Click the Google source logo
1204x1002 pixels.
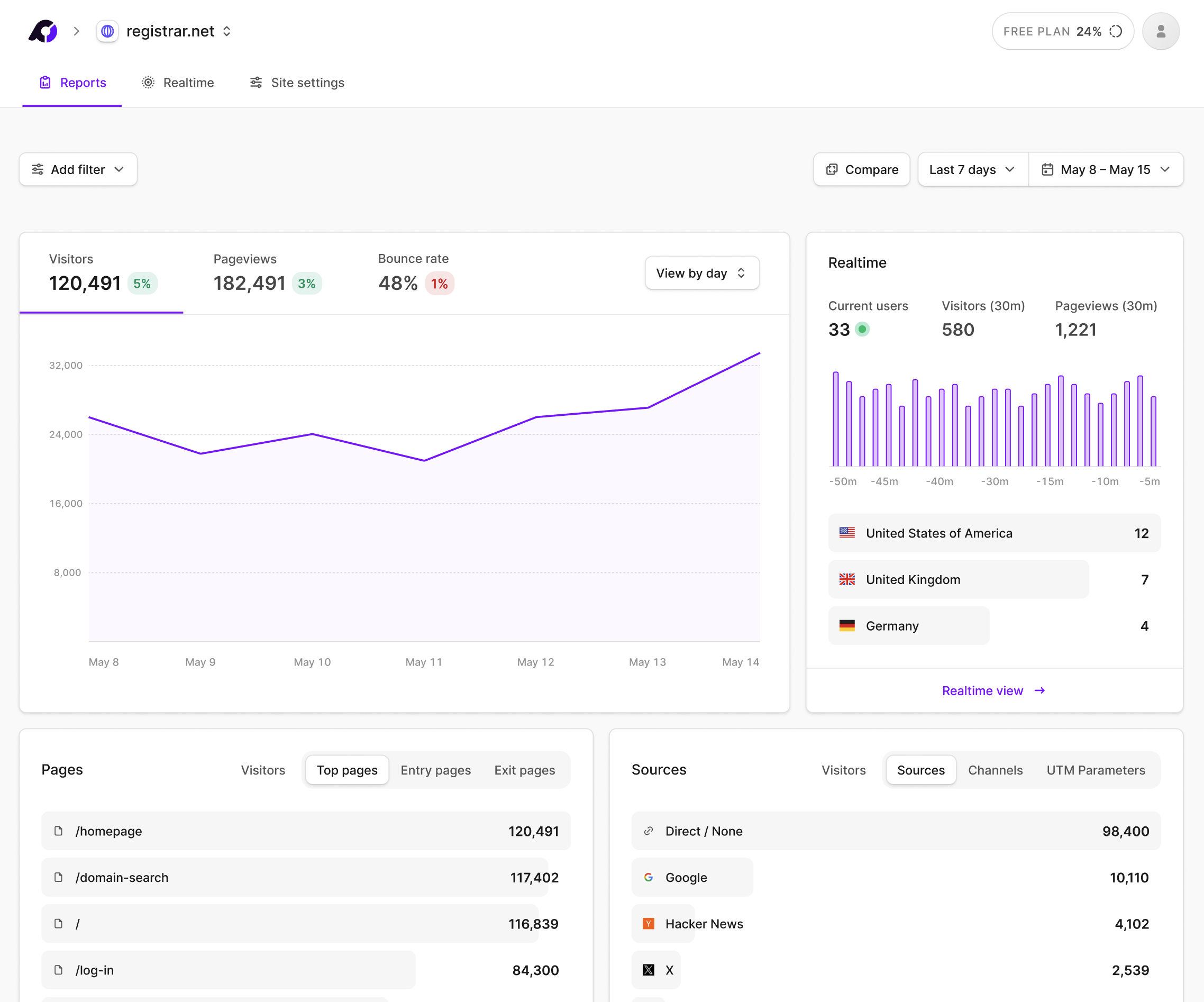click(x=649, y=877)
